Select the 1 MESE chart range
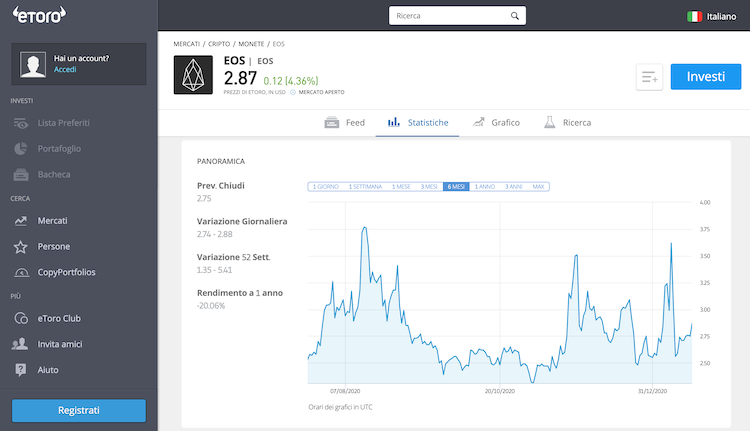 (x=401, y=187)
